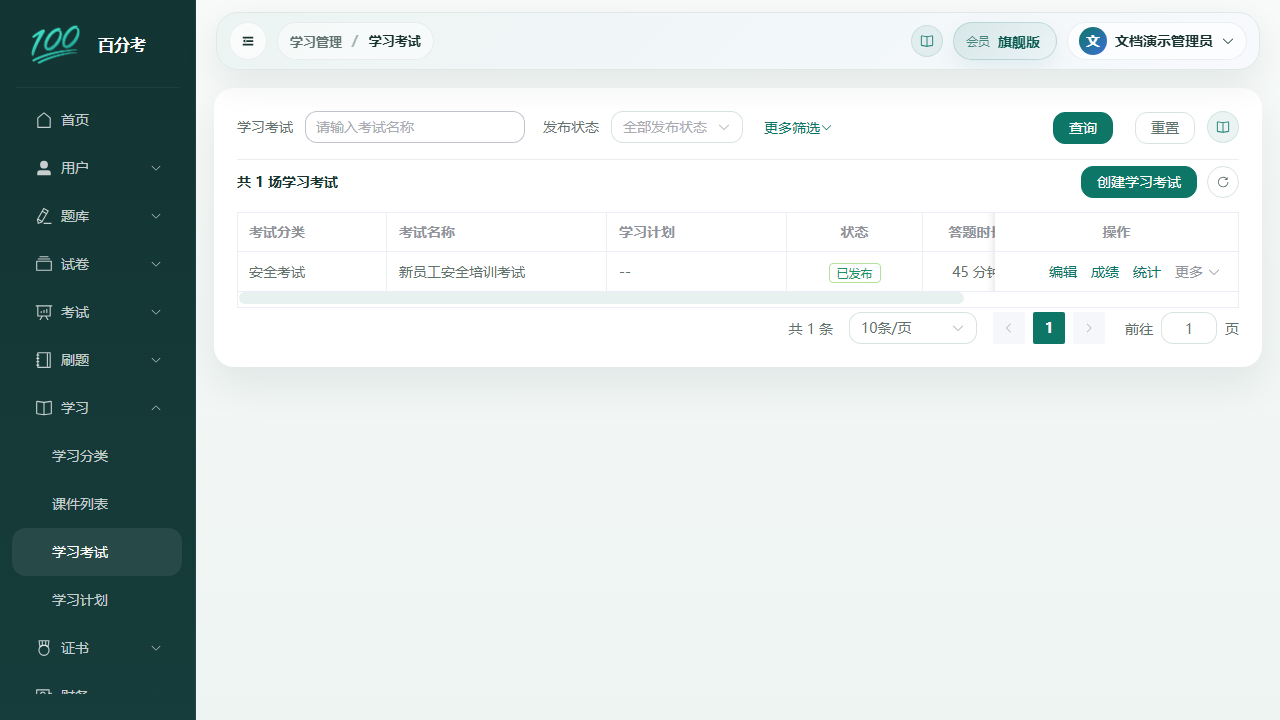Select 学习考试 submenu item
Screen dimensions: 1280x720
tap(97, 552)
